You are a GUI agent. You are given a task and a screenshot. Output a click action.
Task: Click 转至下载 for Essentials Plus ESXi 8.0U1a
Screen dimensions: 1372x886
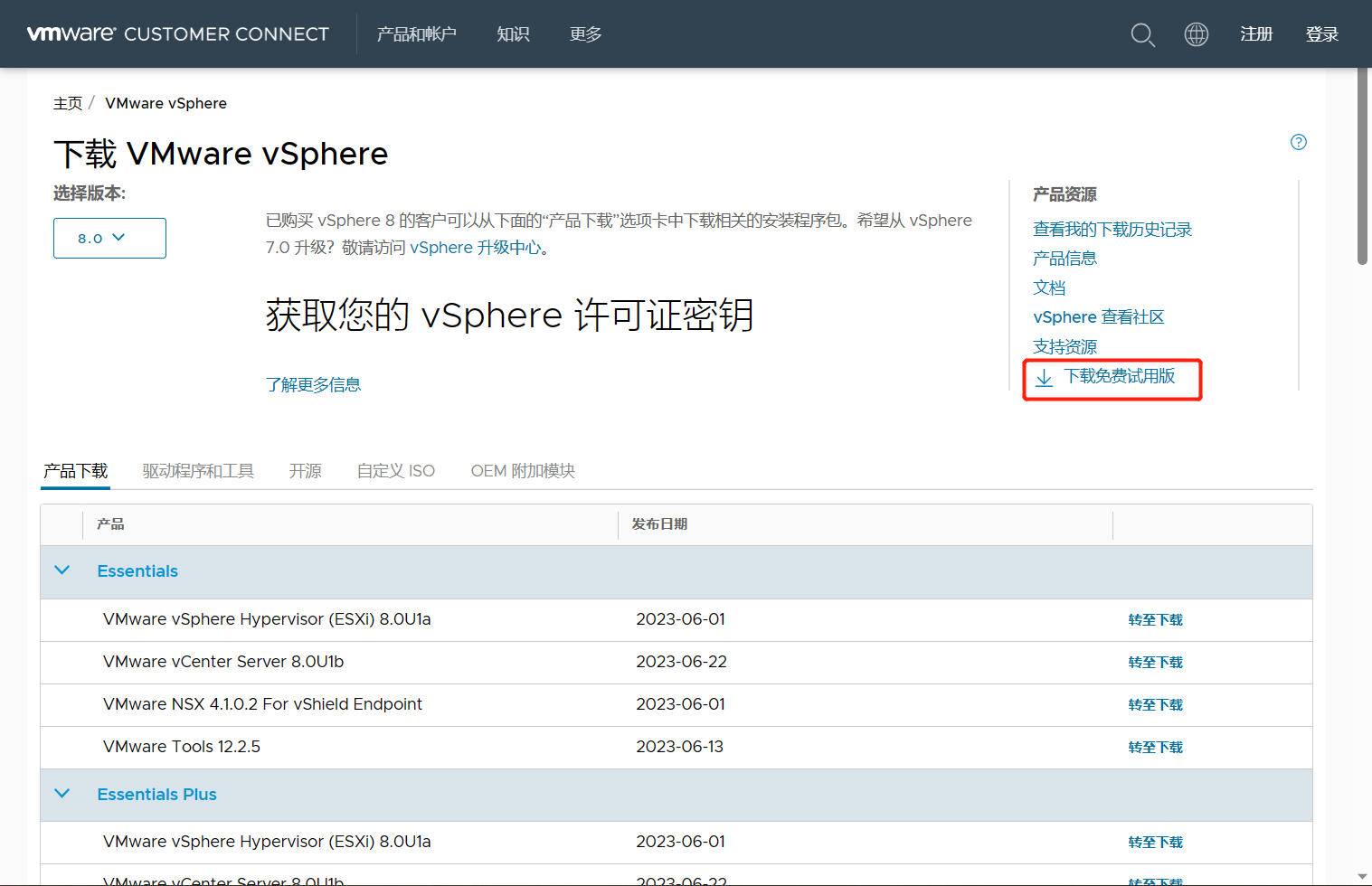point(1156,843)
